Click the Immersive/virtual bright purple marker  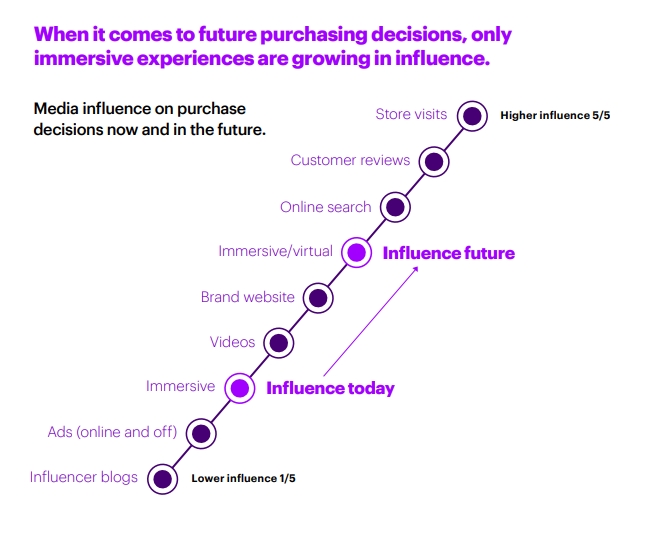[x=356, y=252]
